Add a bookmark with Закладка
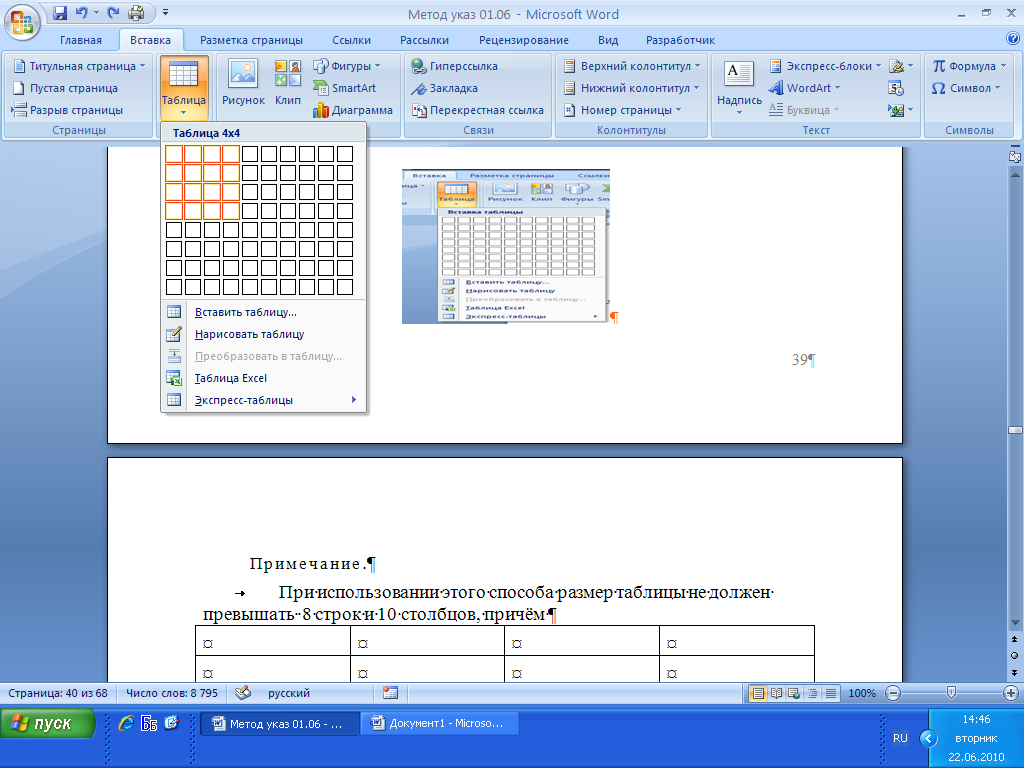Image resolution: width=1024 pixels, height=768 pixels. pyautogui.click(x=444, y=88)
